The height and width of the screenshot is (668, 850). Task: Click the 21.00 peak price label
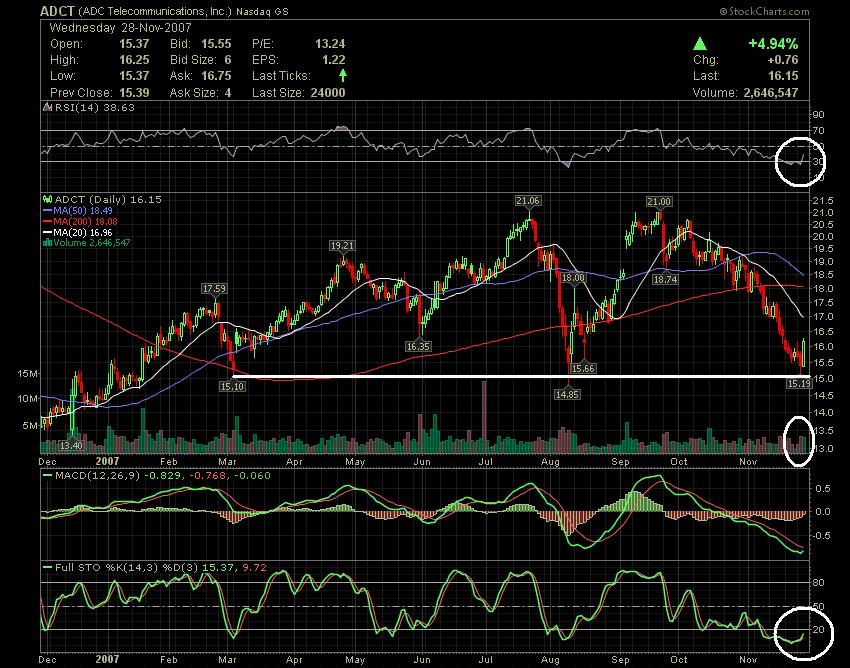[x=659, y=202]
